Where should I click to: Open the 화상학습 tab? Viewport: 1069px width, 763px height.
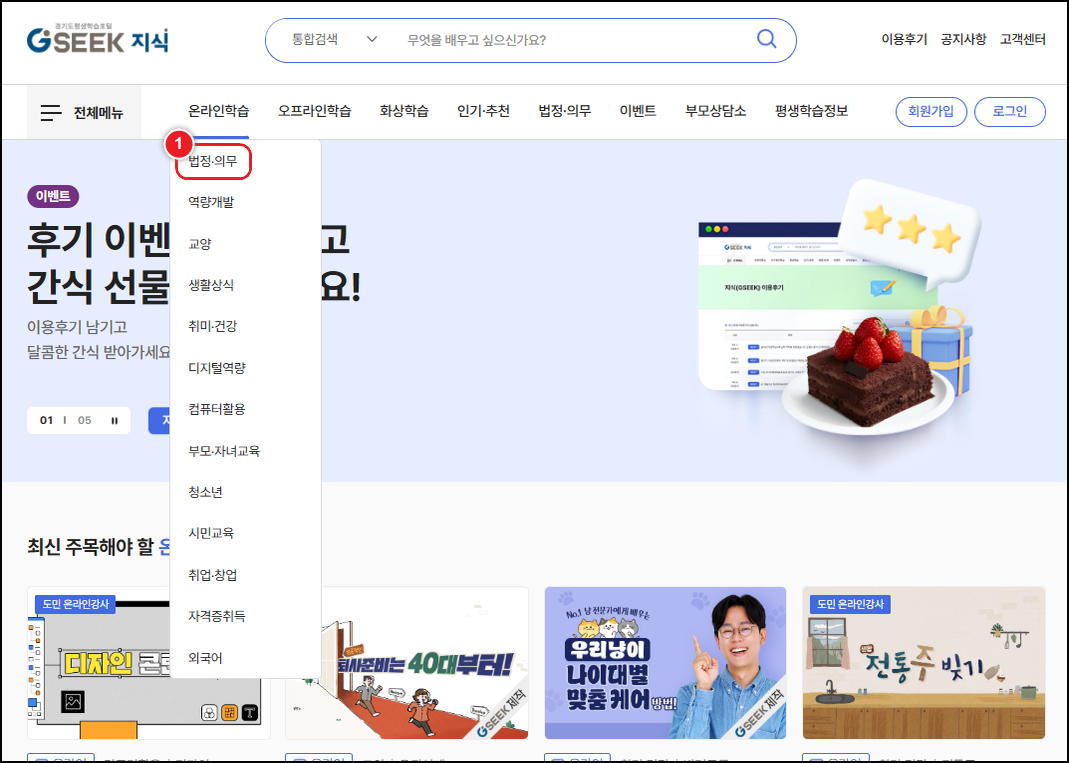pos(404,112)
